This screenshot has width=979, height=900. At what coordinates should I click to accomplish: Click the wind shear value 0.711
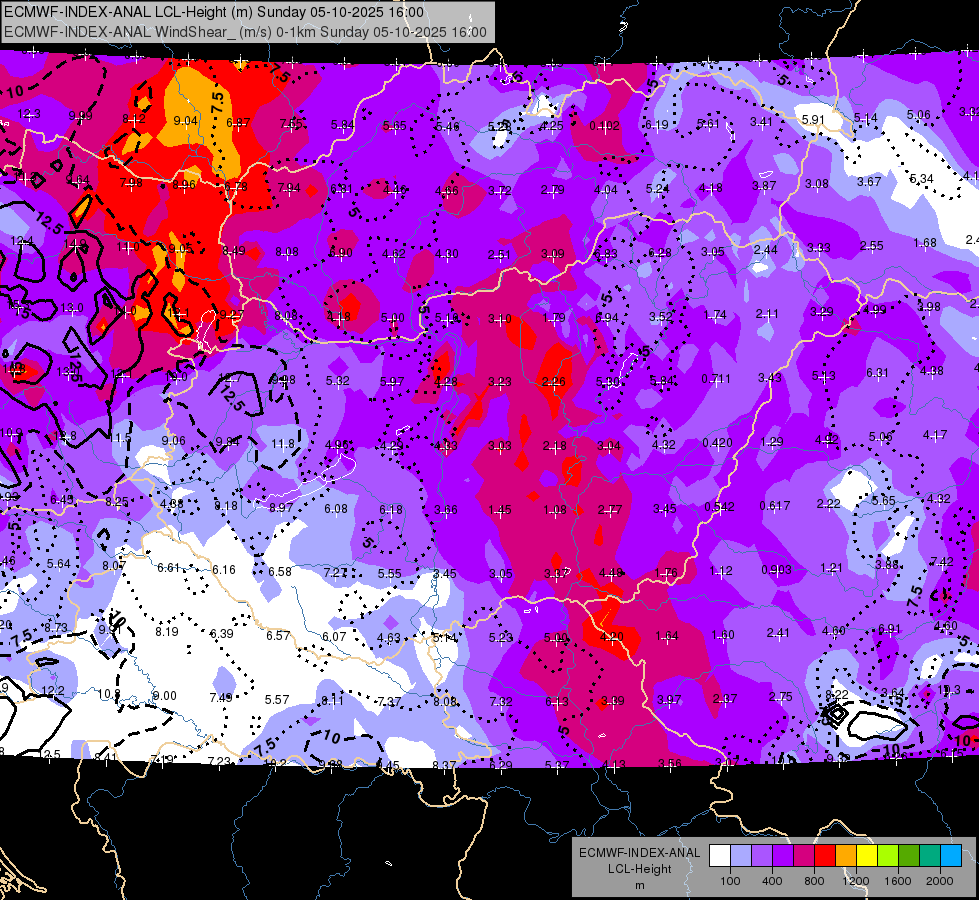(716, 378)
